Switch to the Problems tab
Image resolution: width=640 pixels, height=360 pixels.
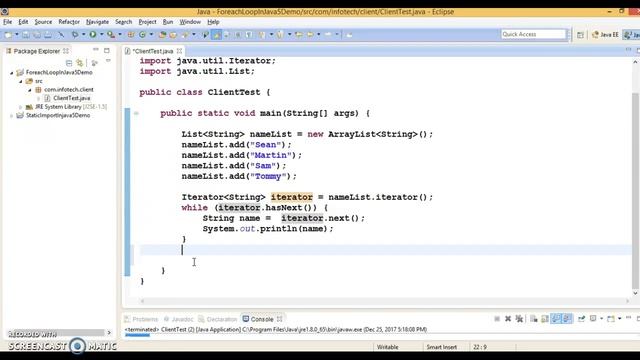tap(141, 319)
